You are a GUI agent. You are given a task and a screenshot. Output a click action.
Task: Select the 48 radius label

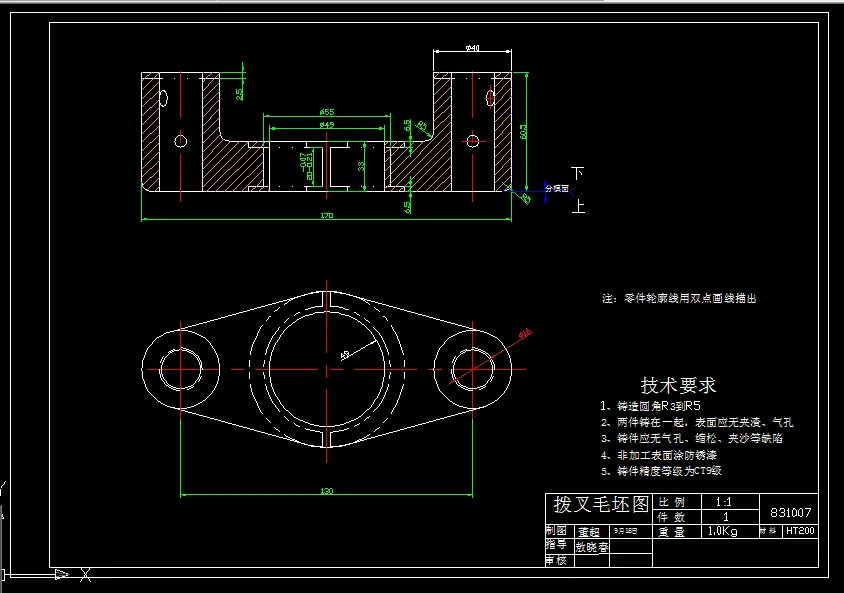pyautogui.click(x=345, y=355)
